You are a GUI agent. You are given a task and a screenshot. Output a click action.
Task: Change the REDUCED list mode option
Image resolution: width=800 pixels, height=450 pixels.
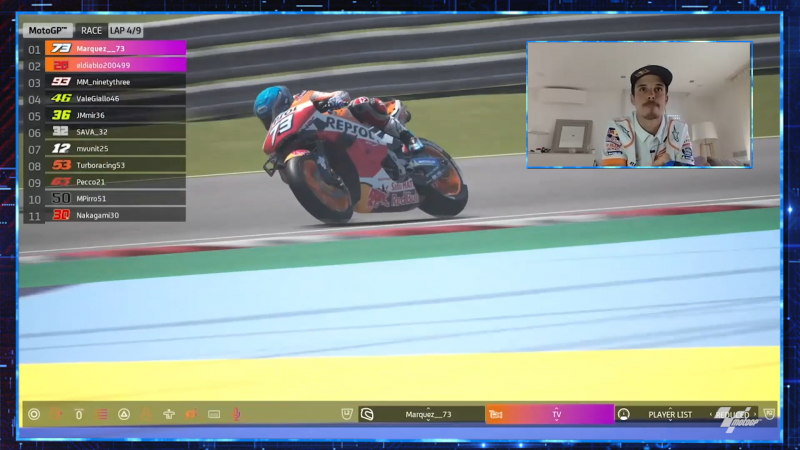click(732, 415)
